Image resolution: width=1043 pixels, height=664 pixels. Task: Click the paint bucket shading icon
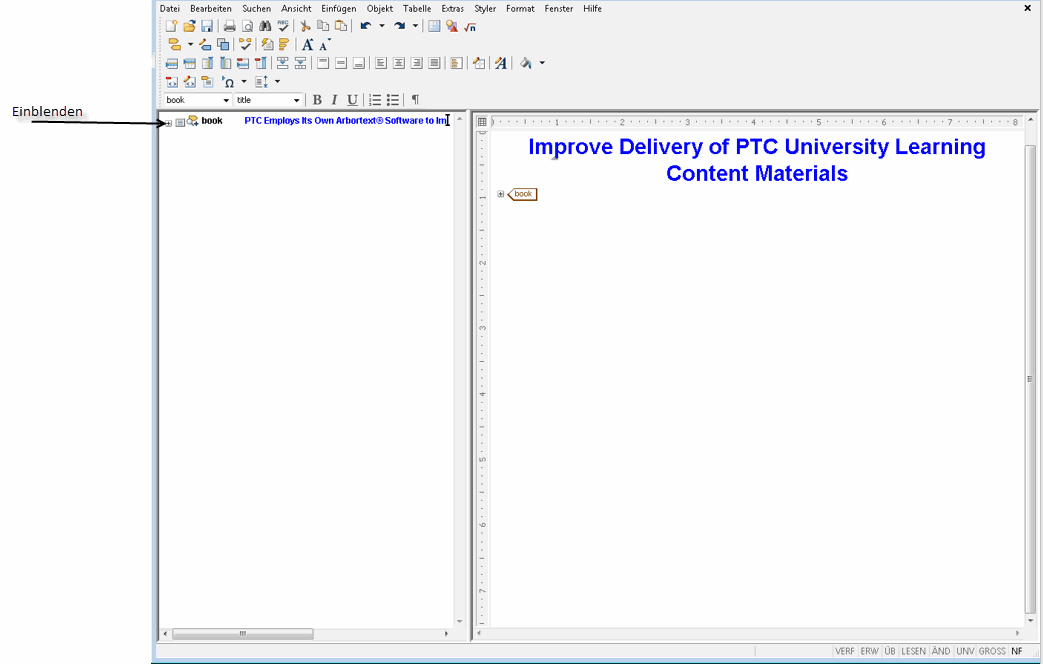click(526, 63)
